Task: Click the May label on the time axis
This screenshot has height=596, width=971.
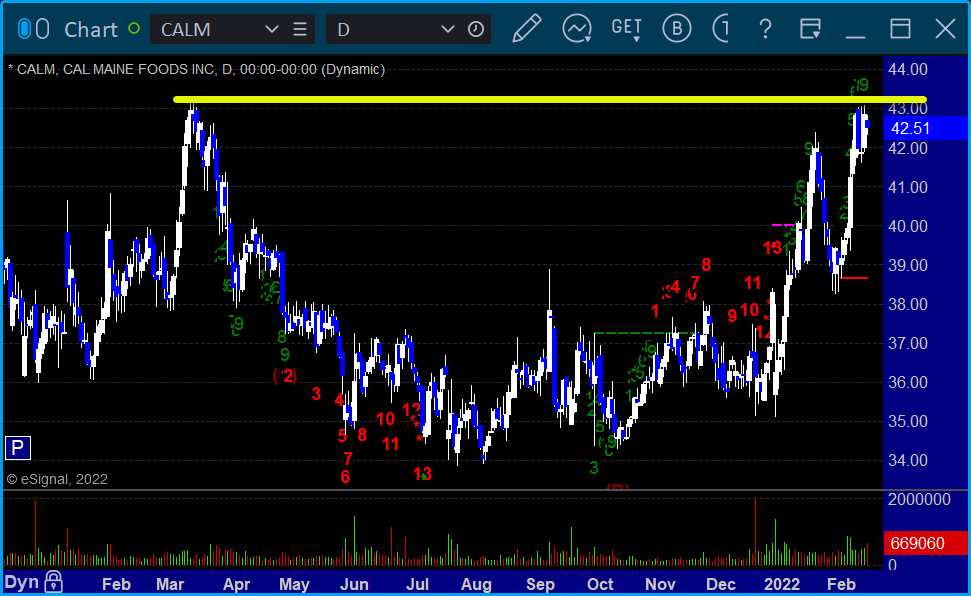Action: coord(294,584)
